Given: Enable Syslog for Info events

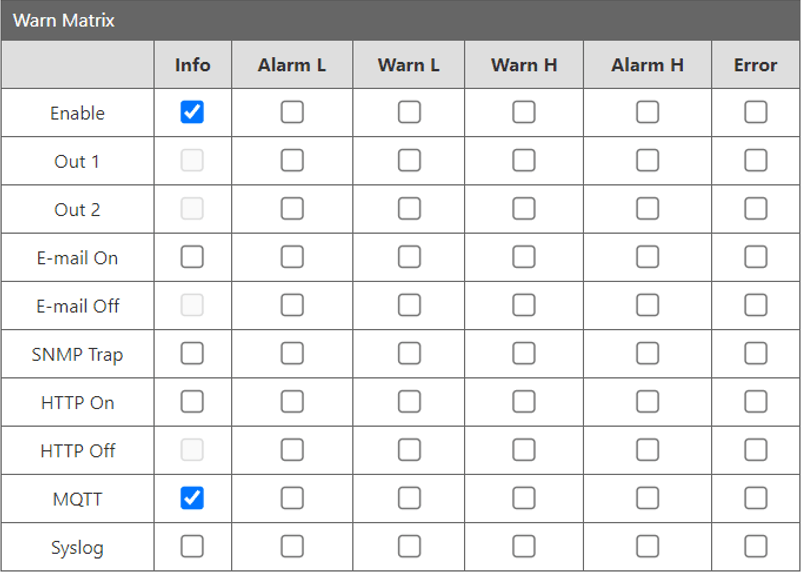Looking at the screenshot, I should (x=192, y=545).
